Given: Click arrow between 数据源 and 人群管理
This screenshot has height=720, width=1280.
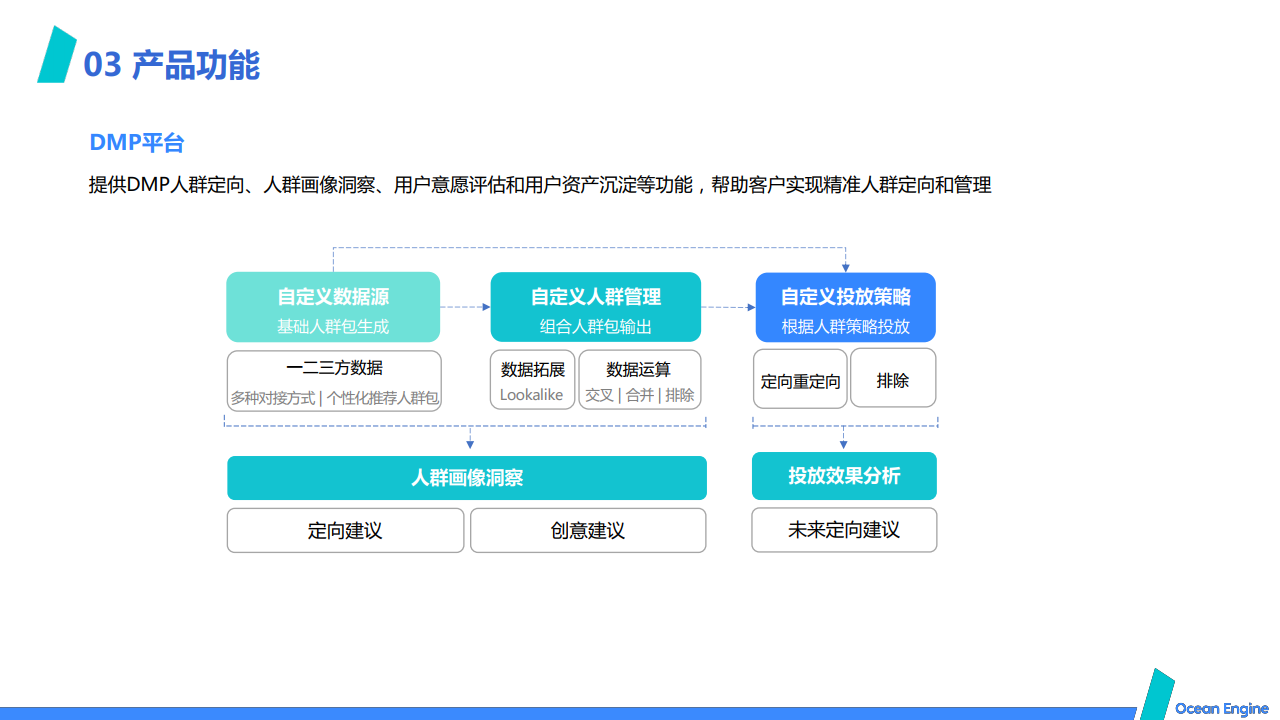Looking at the screenshot, I should tap(466, 307).
